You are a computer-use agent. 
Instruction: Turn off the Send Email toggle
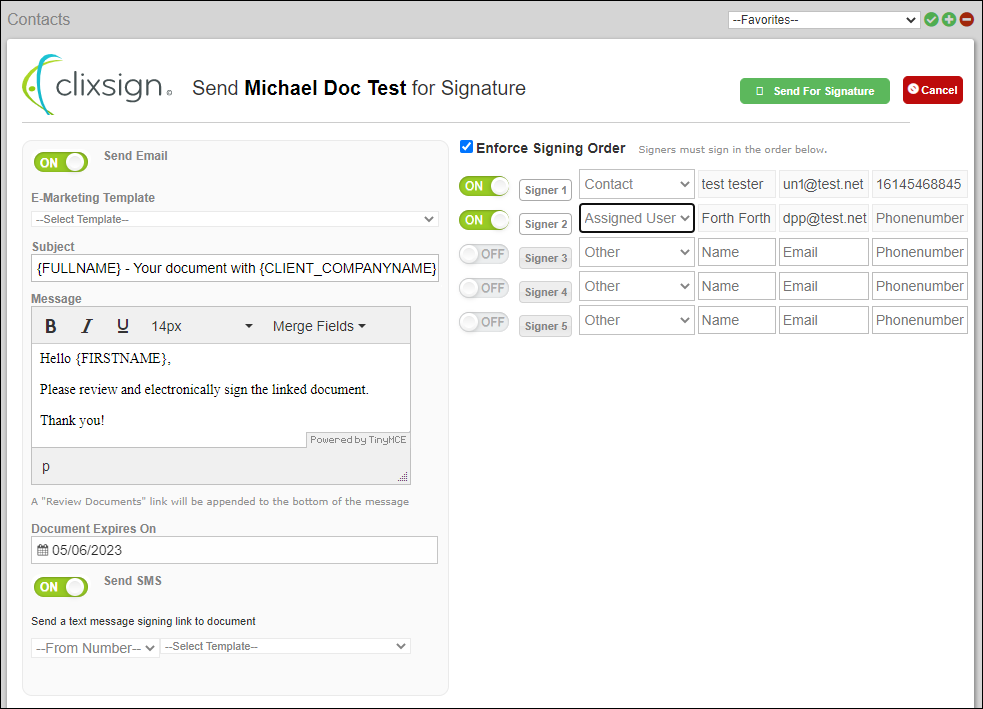tap(61, 162)
